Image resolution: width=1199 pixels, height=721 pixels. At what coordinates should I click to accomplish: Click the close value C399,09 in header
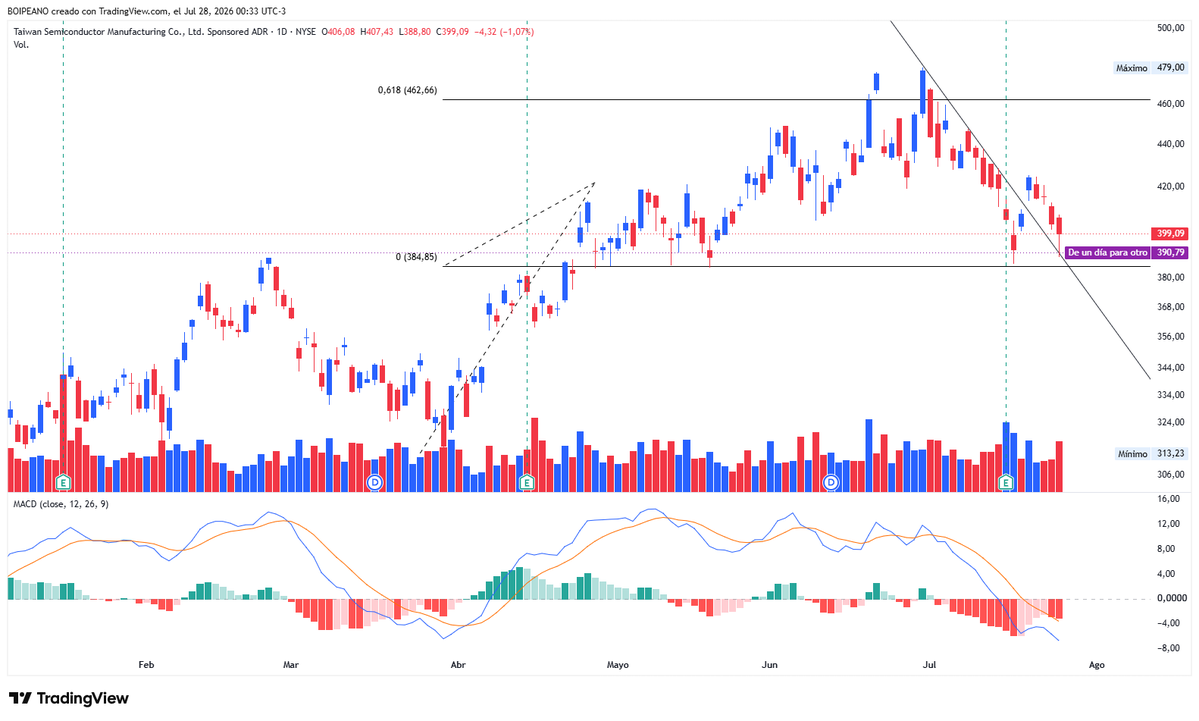click(452, 32)
